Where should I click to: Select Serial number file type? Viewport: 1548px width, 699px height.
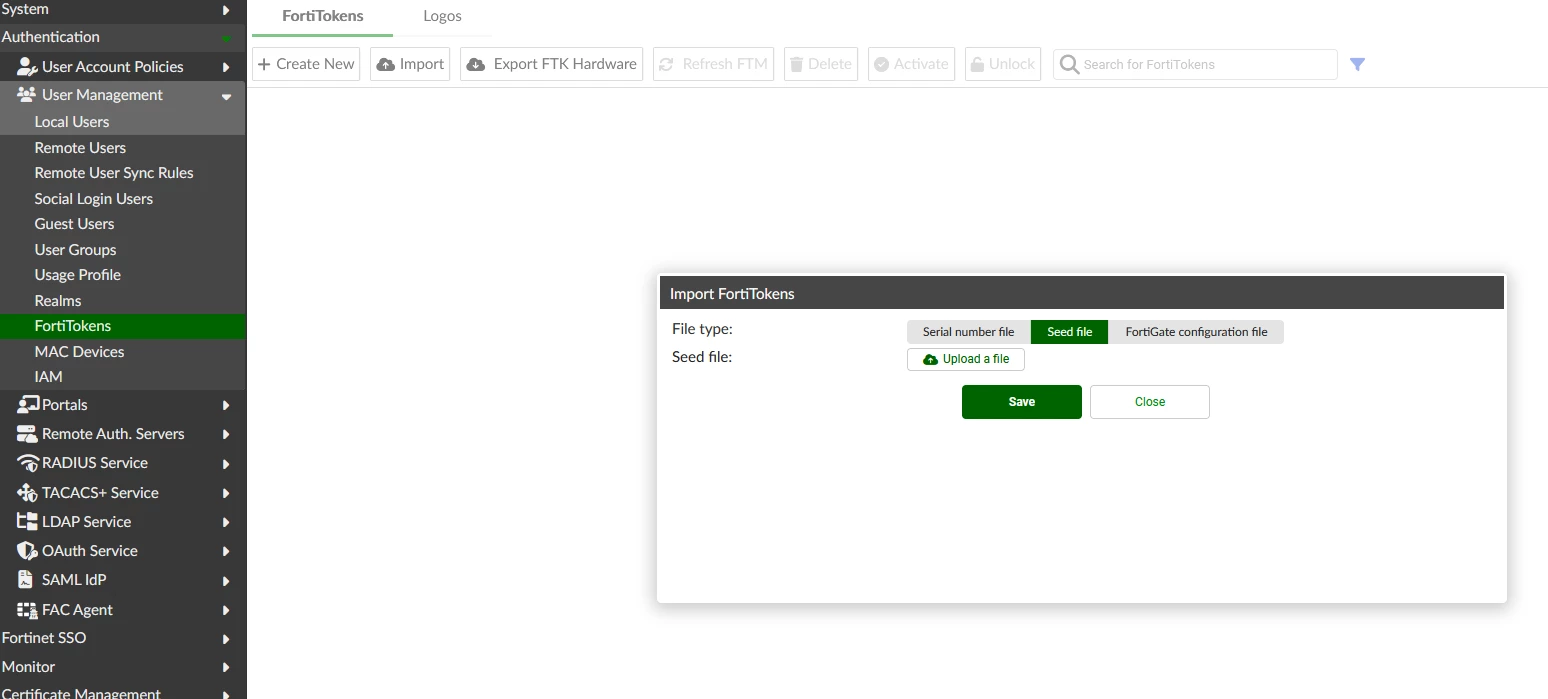pyautogui.click(x=968, y=332)
